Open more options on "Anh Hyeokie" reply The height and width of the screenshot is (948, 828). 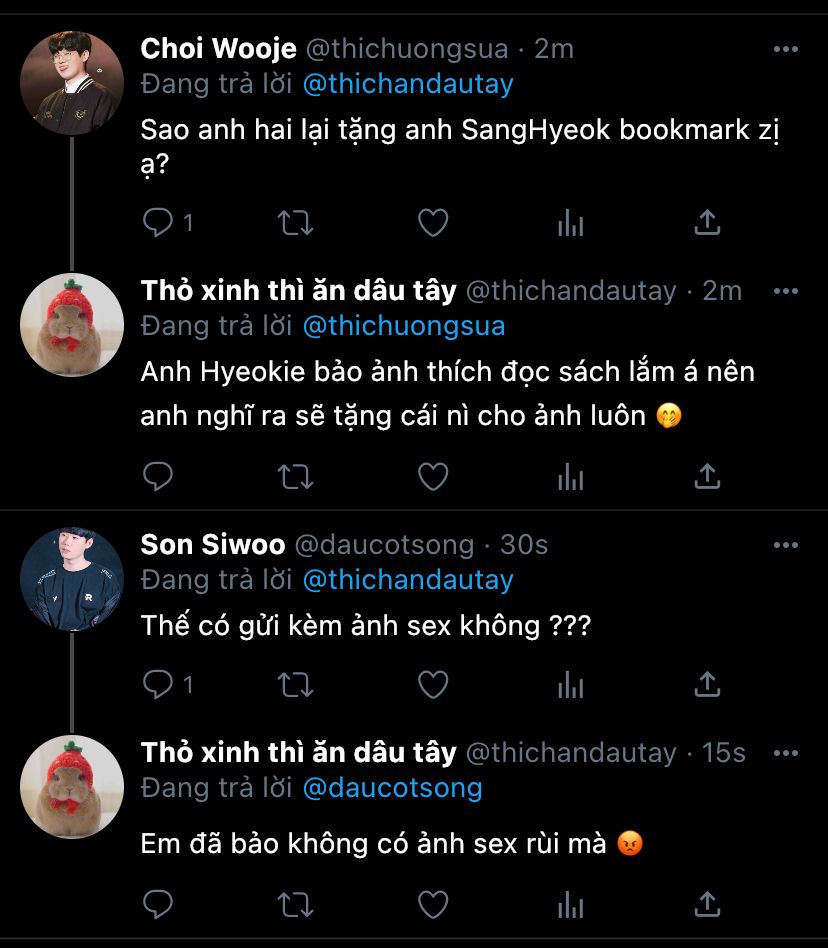coord(786,291)
